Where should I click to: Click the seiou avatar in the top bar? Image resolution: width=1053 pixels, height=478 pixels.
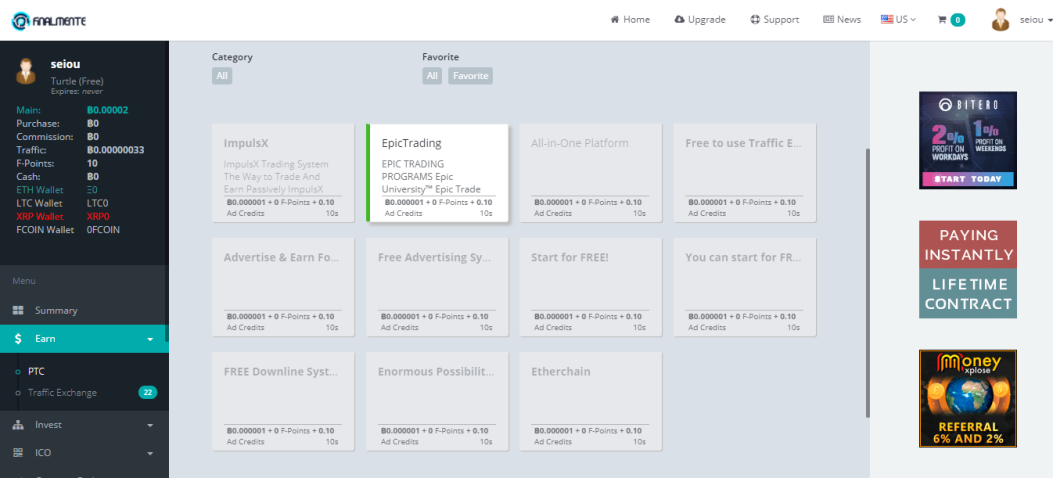click(1001, 20)
